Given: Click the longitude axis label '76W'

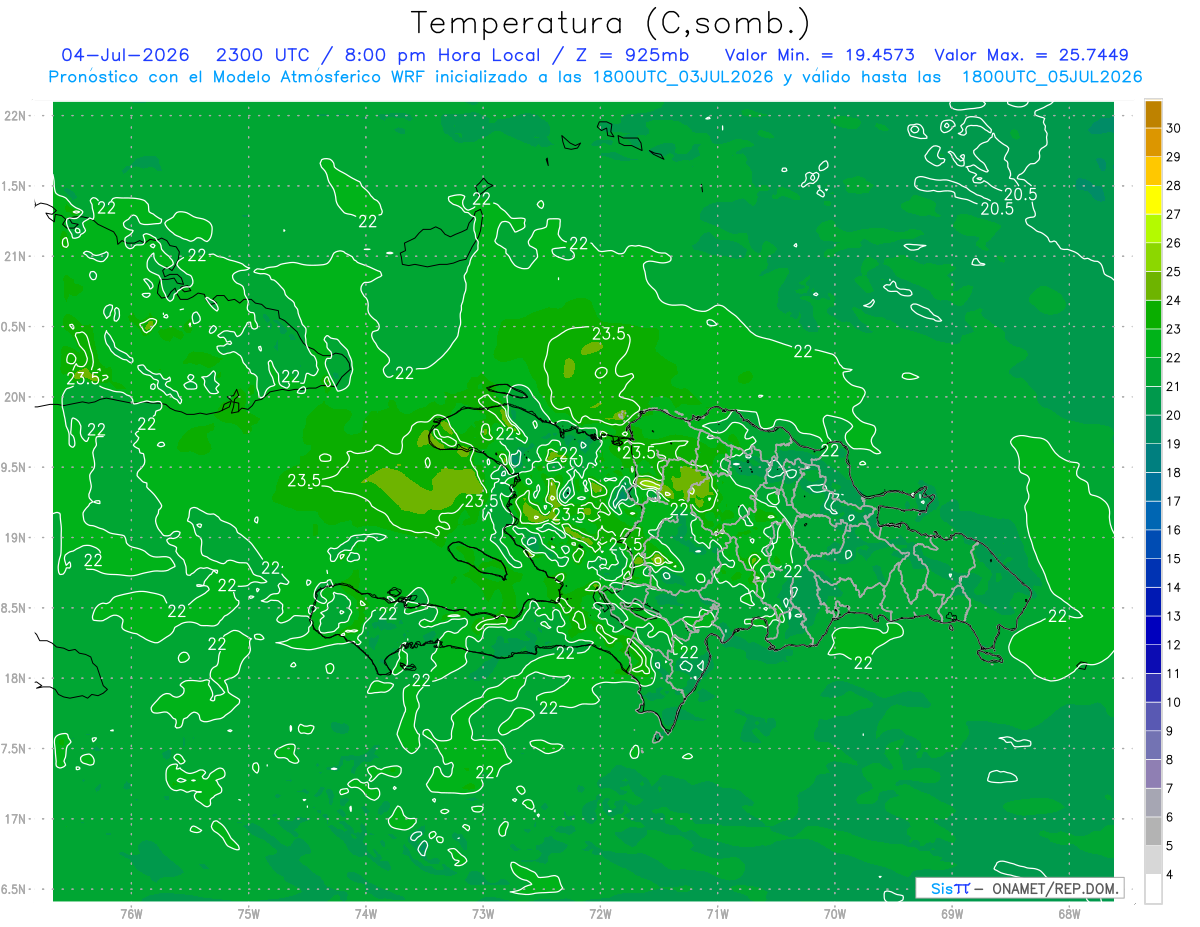Looking at the screenshot, I should pyautogui.click(x=131, y=914).
